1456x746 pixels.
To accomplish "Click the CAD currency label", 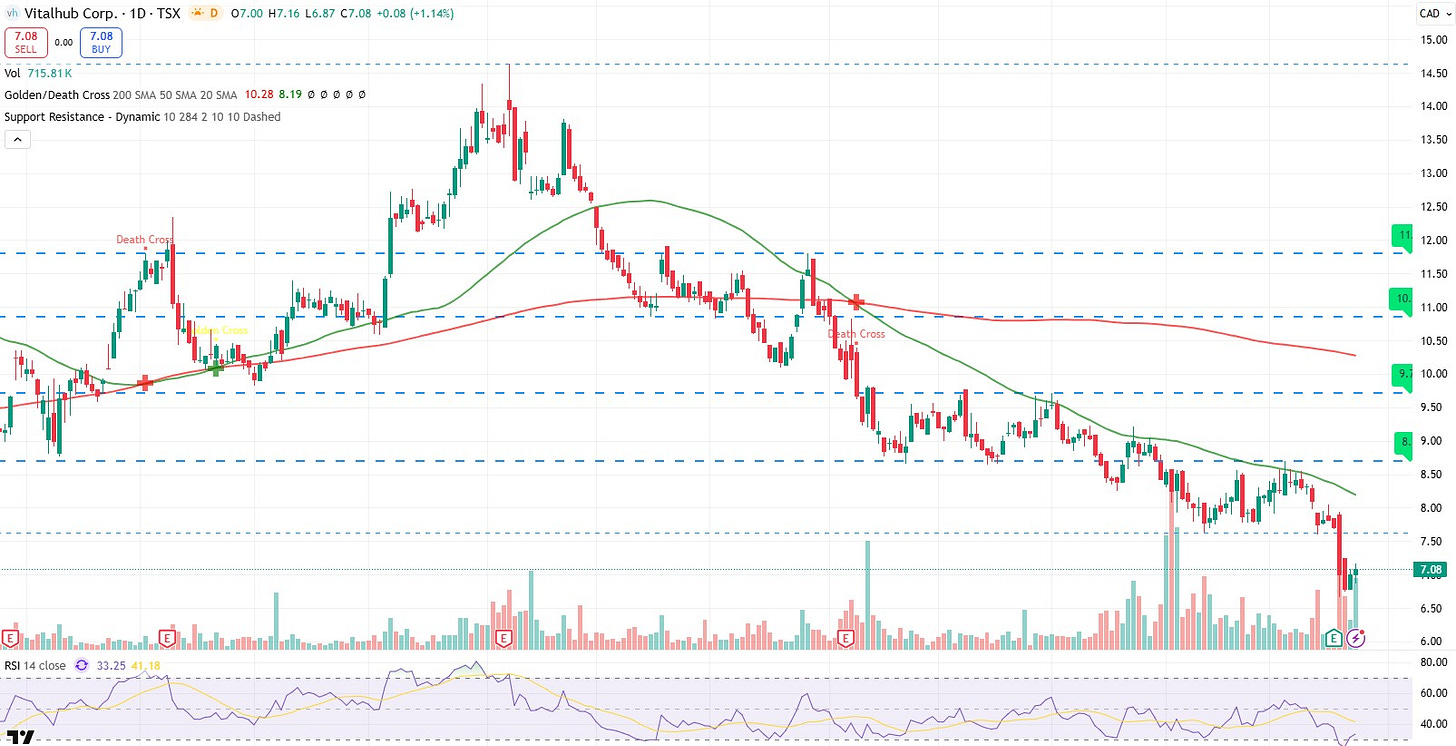I will click(1430, 13).
